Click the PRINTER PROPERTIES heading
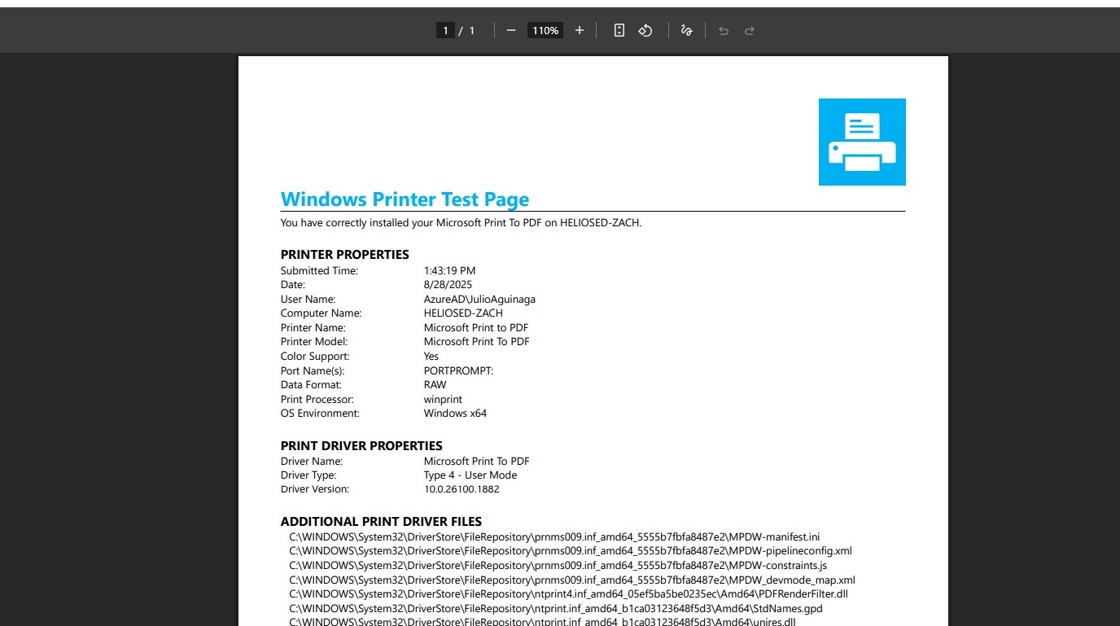 point(344,254)
